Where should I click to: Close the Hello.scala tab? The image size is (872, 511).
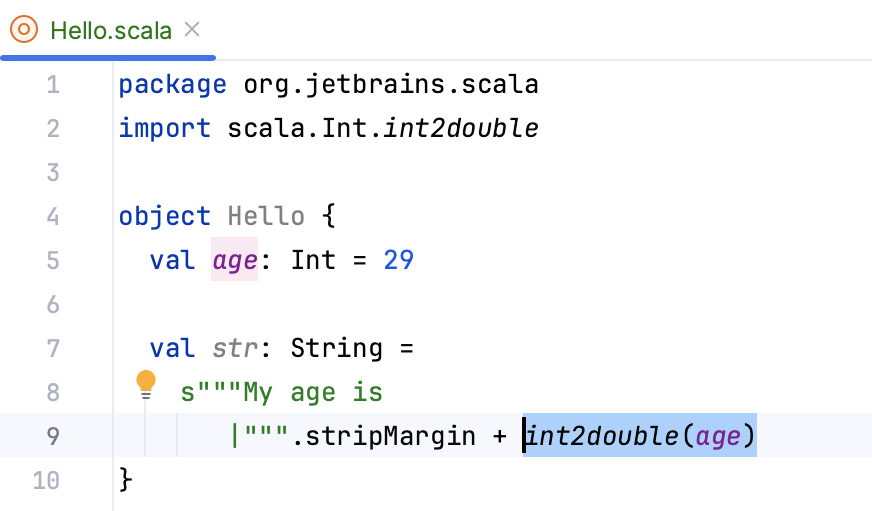click(x=194, y=29)
